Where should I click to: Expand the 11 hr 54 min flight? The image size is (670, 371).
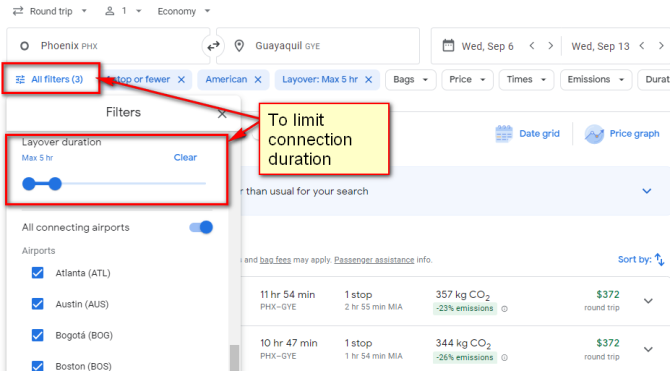(x=648, y=301)
